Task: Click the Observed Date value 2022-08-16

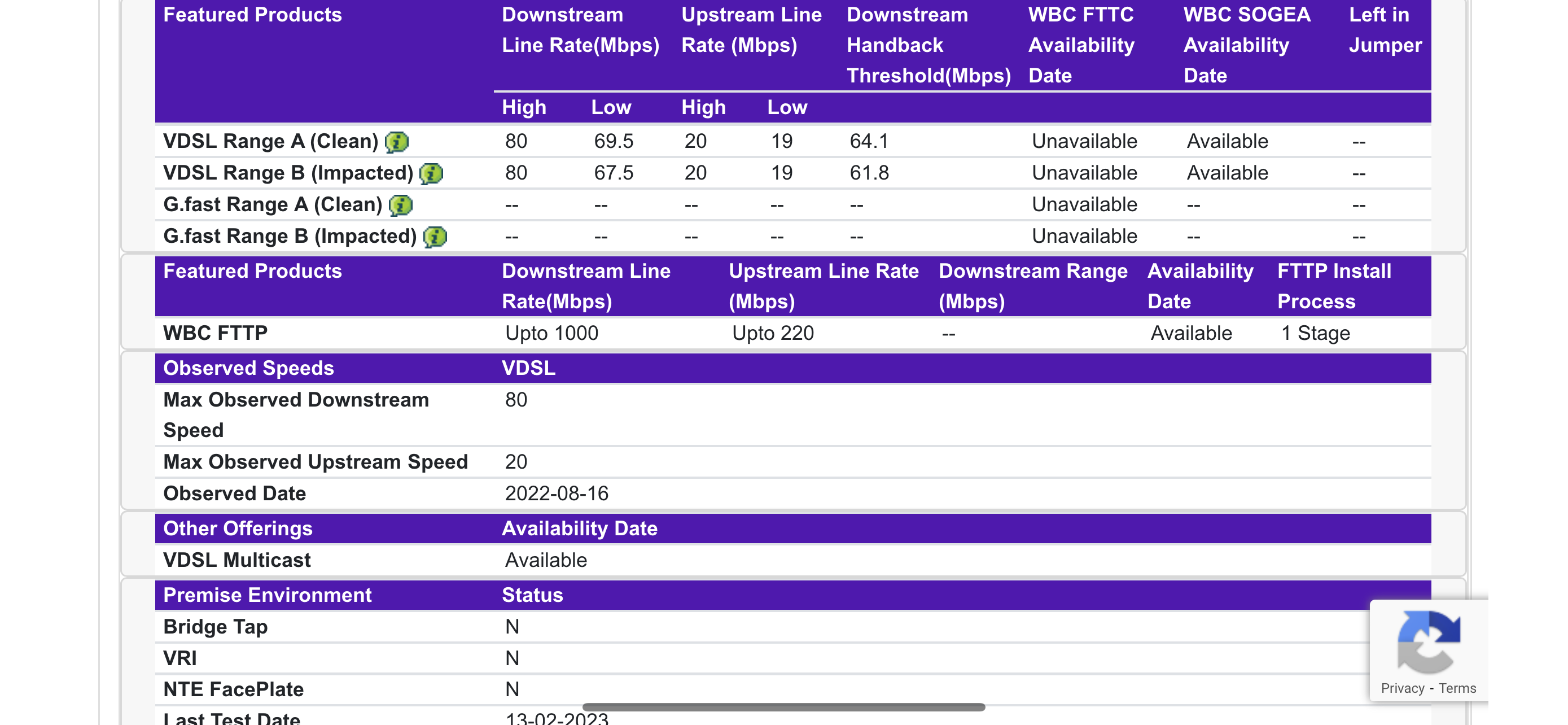Action: [x=558, y=493]
